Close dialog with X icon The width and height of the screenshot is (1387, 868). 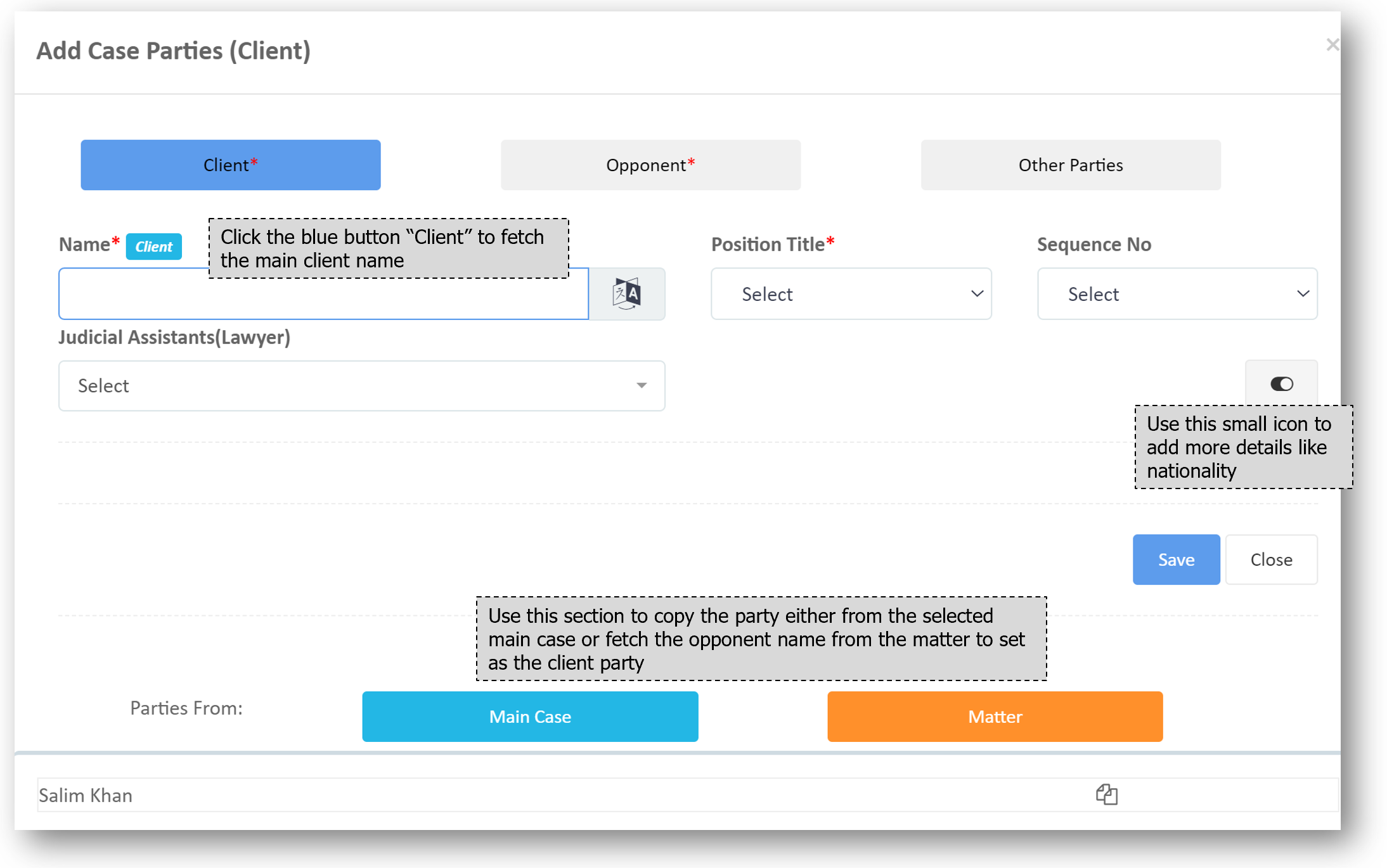tap(1332, 45)
